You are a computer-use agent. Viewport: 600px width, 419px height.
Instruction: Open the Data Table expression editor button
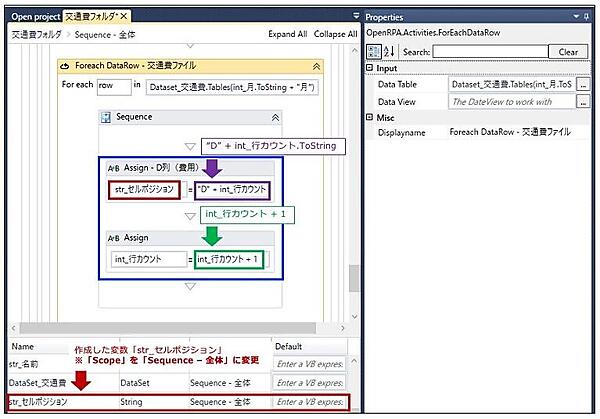(583, 85)
